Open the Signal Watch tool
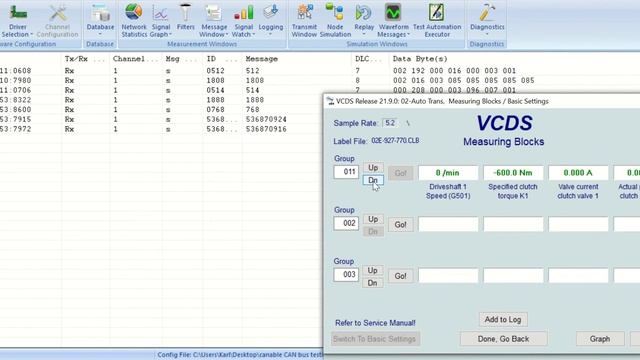Screen dimensions: 640x360 coord(243,20)
